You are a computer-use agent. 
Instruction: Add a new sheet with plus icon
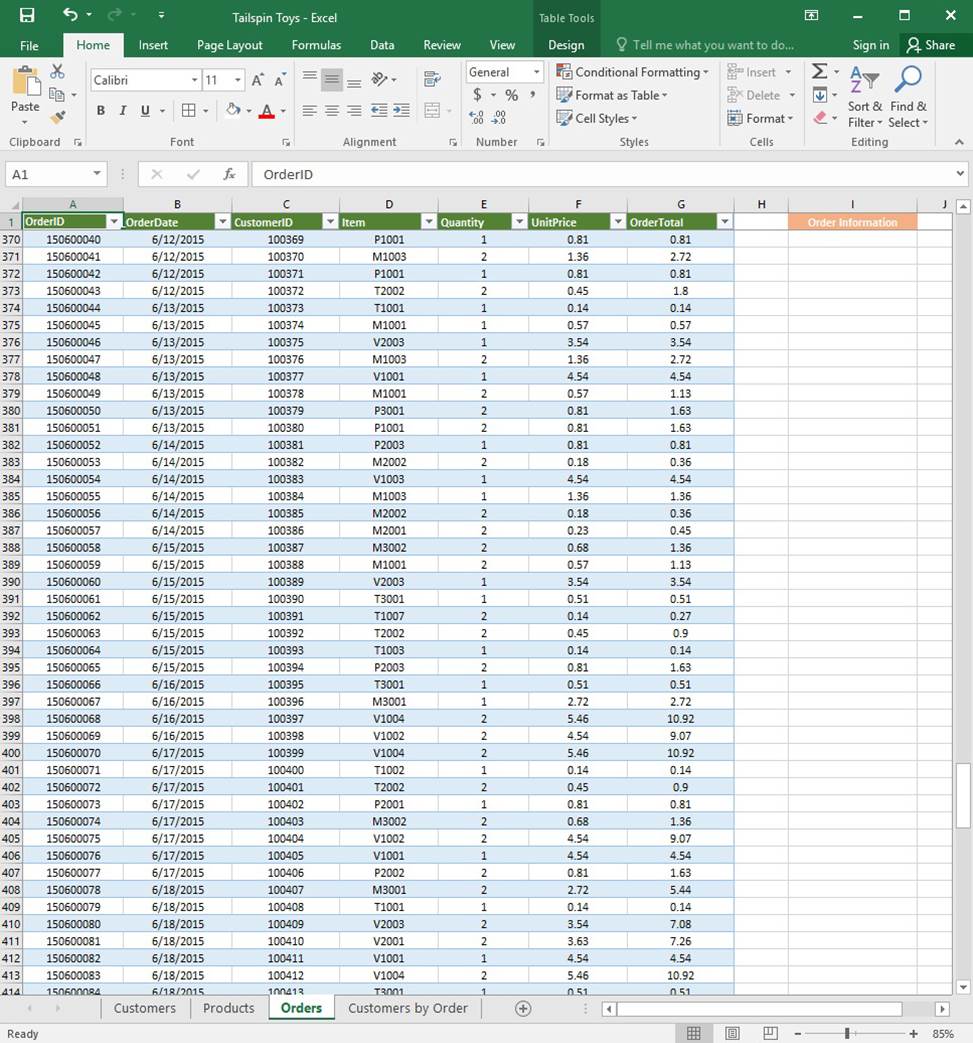click(522, 1008)
